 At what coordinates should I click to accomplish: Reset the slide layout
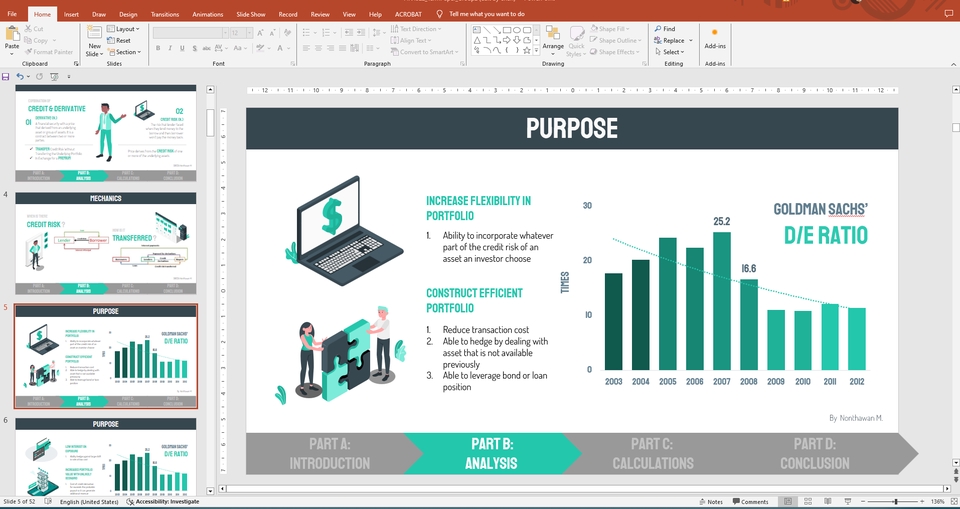[119, 40]
